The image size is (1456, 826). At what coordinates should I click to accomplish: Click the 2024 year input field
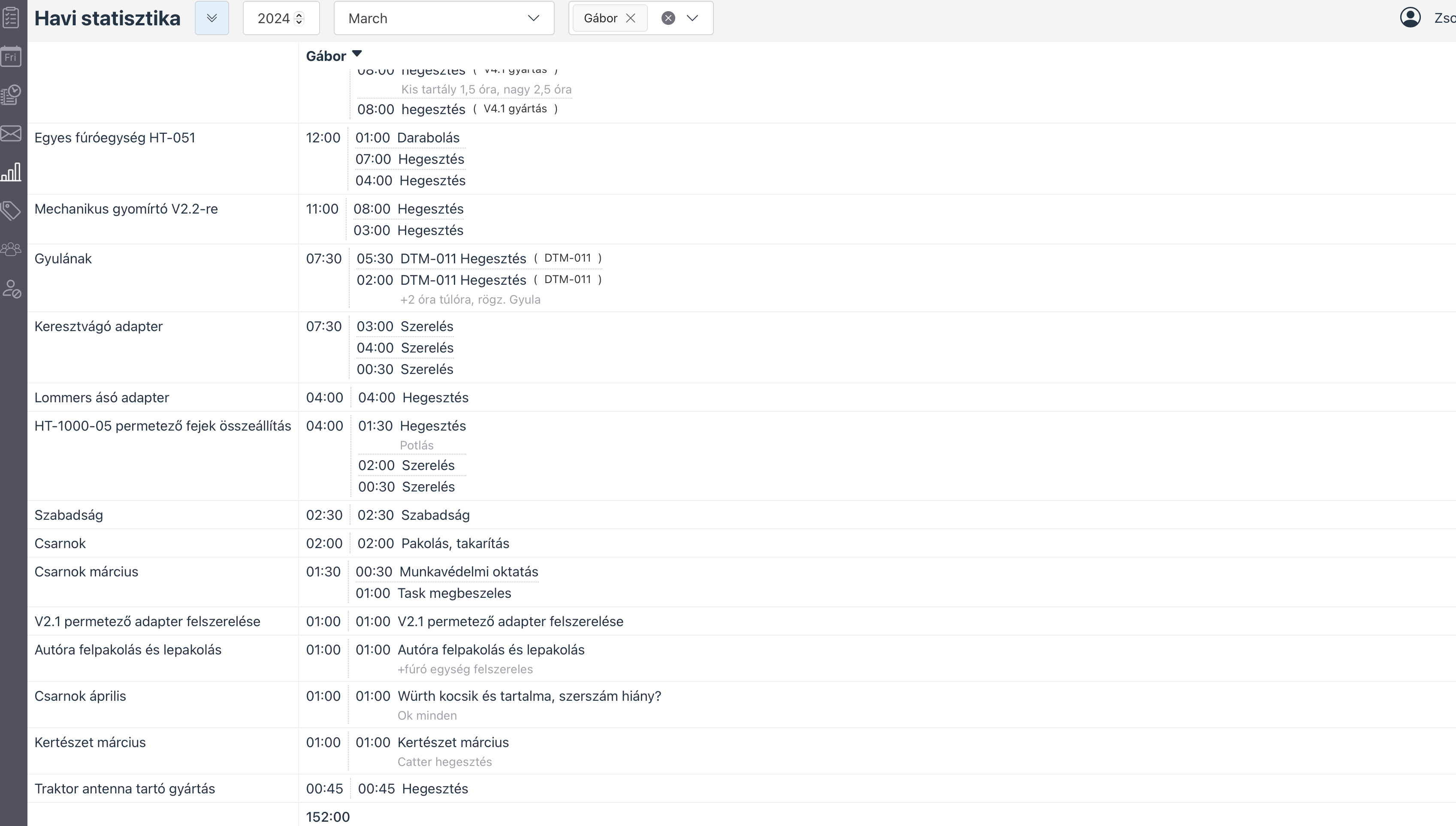click(273, 18)
